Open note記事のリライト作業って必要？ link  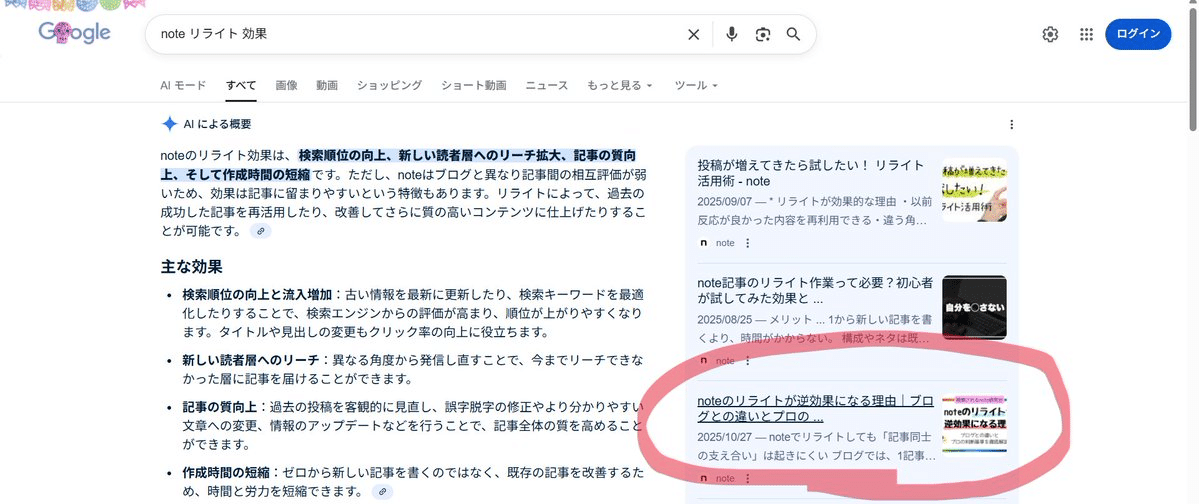pyautogui.click(x=815, y=291)
